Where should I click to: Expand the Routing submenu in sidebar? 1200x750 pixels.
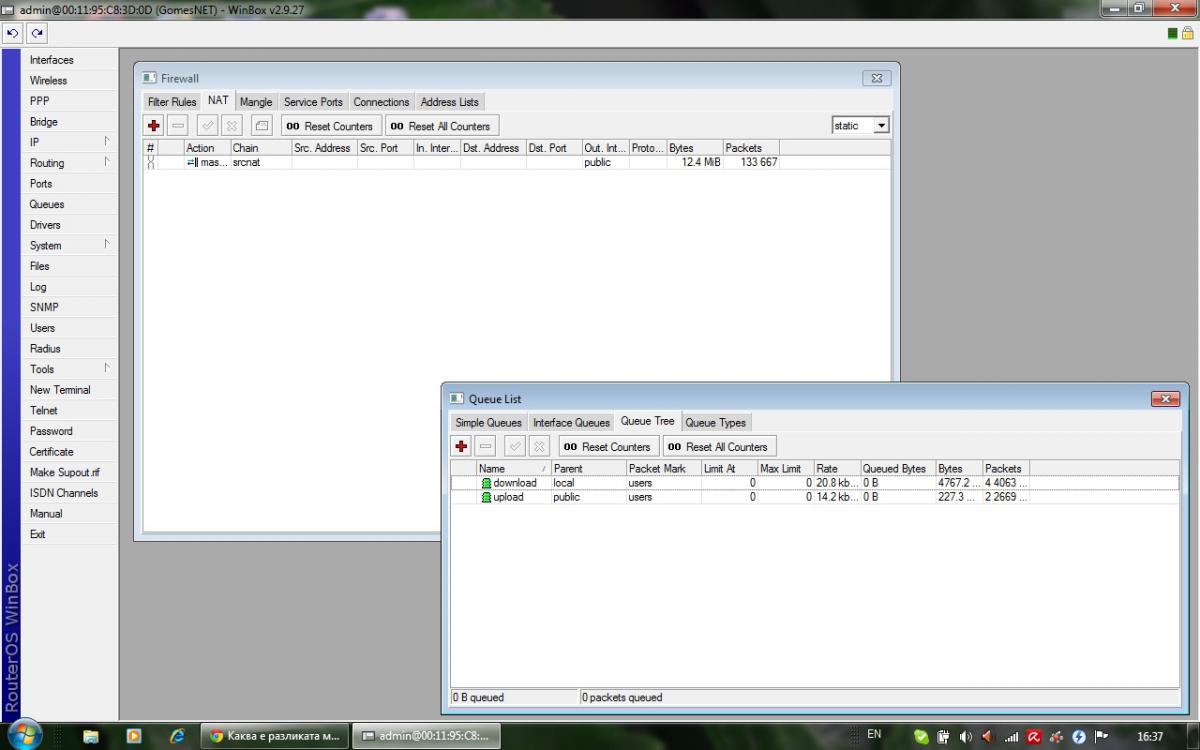(70, 163)
